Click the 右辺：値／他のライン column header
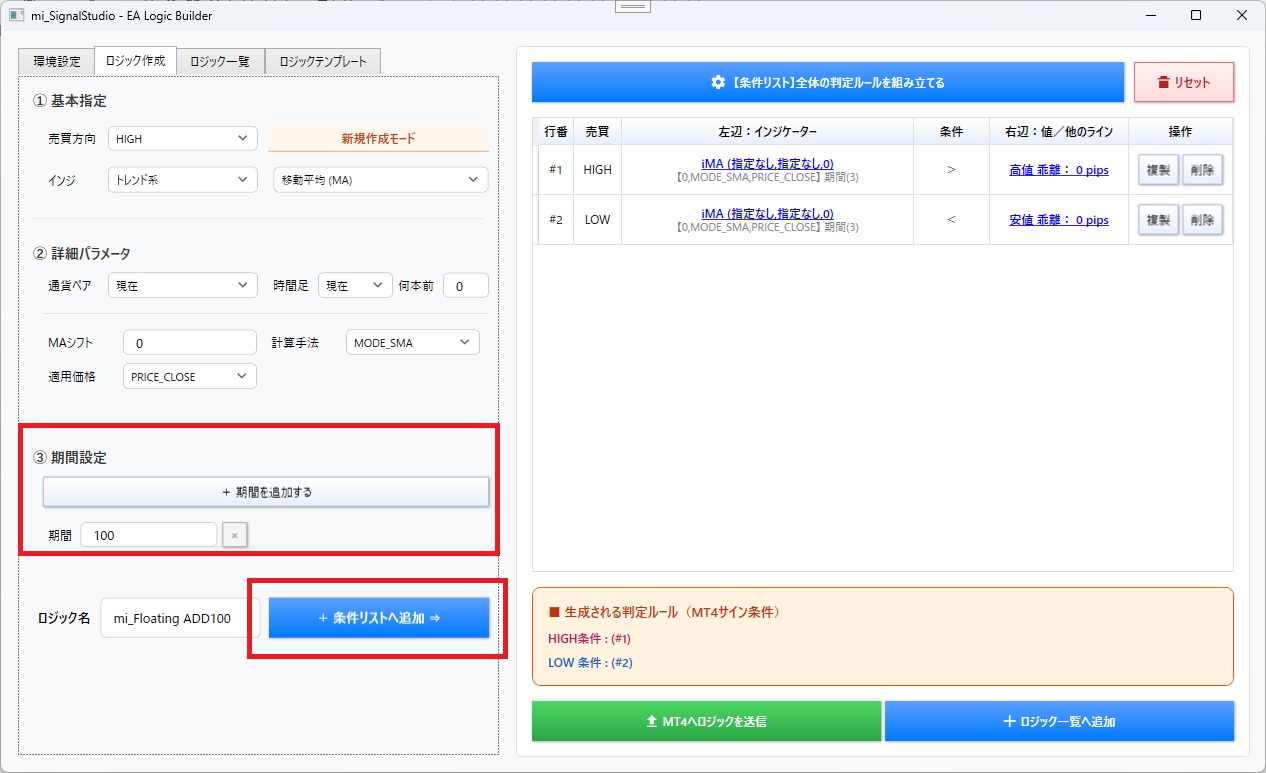Image resolution: width=1266 pixels, height=773 pixels. [1059, 132]
